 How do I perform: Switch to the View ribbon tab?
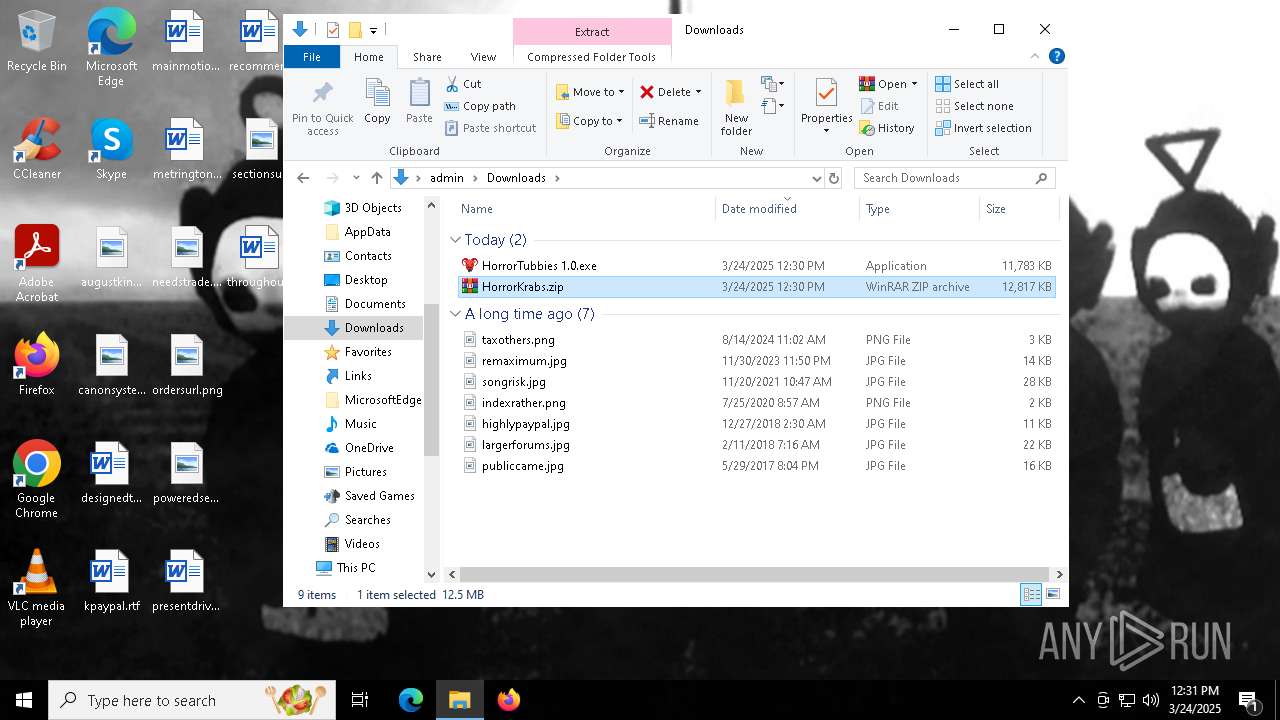(x=483, y=57)
